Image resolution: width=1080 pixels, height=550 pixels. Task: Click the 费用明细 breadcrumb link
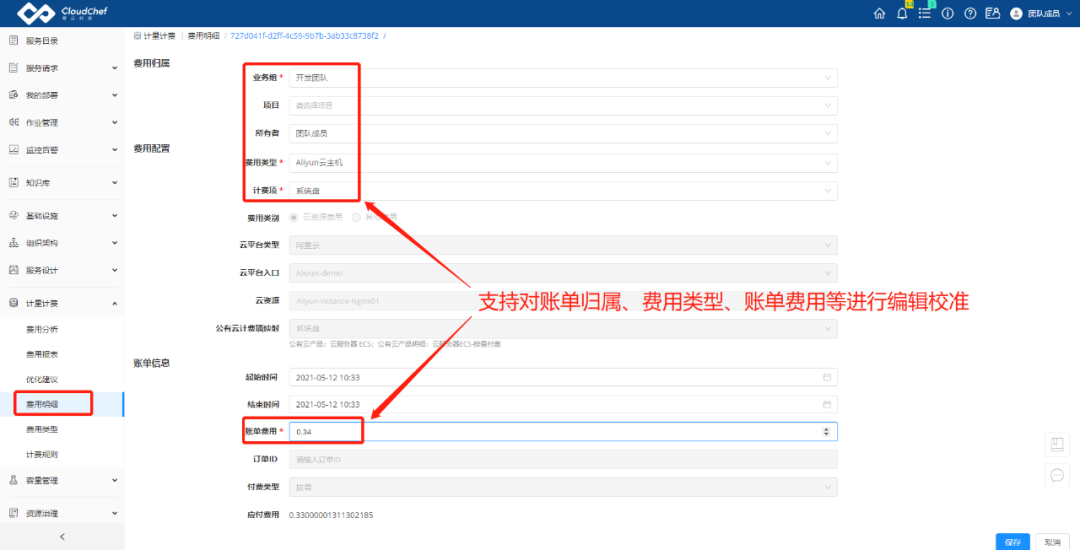tap(203, 36)
